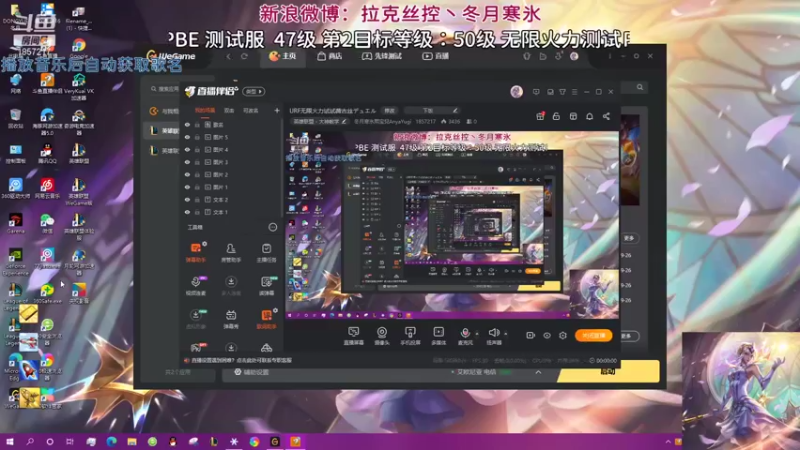Image resolution: width=800 pixels, height=450 pixels.
Task: Click the yellow 启动 launch button in WeGame
Action: (608, 371)
